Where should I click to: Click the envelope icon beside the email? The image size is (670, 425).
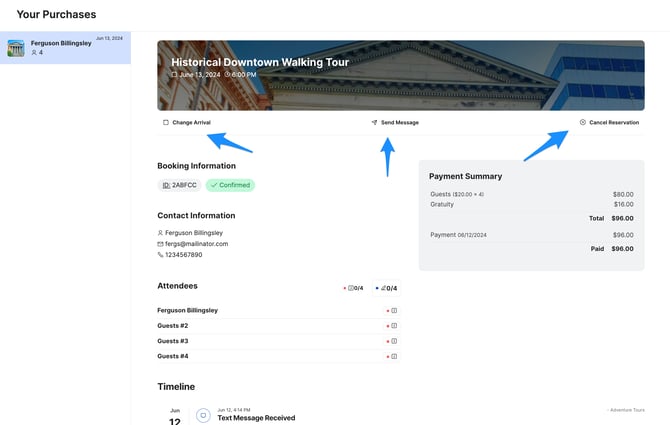160,244
